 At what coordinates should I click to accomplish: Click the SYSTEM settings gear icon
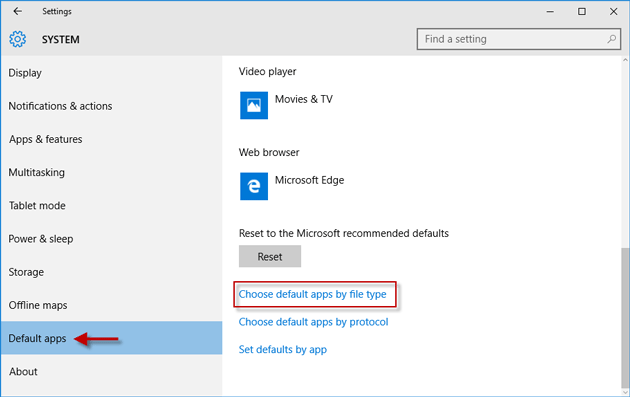(x=18, y=39)
